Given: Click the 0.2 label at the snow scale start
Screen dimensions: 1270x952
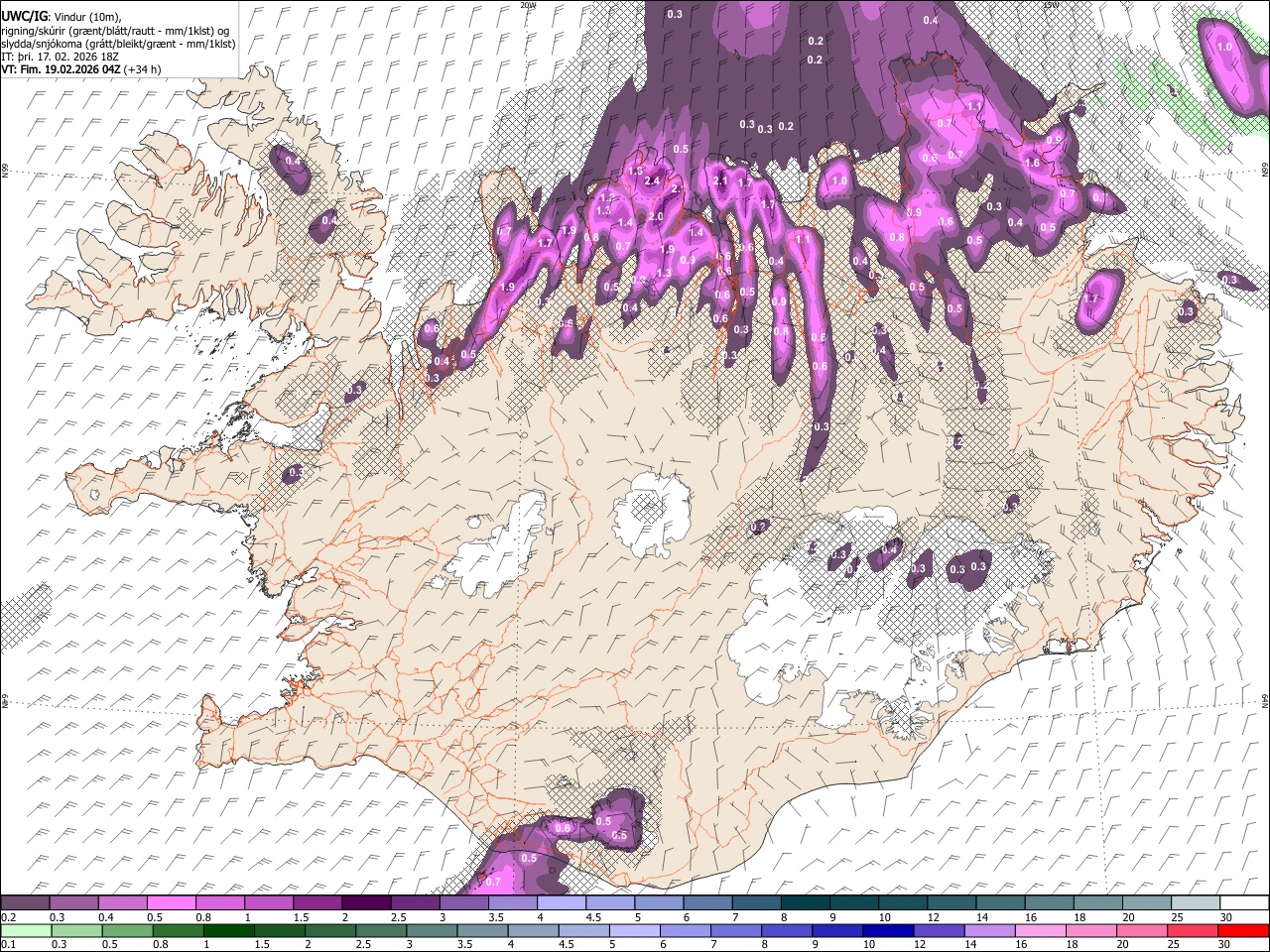Looking at the screenshot, I should tap(7, 917).
